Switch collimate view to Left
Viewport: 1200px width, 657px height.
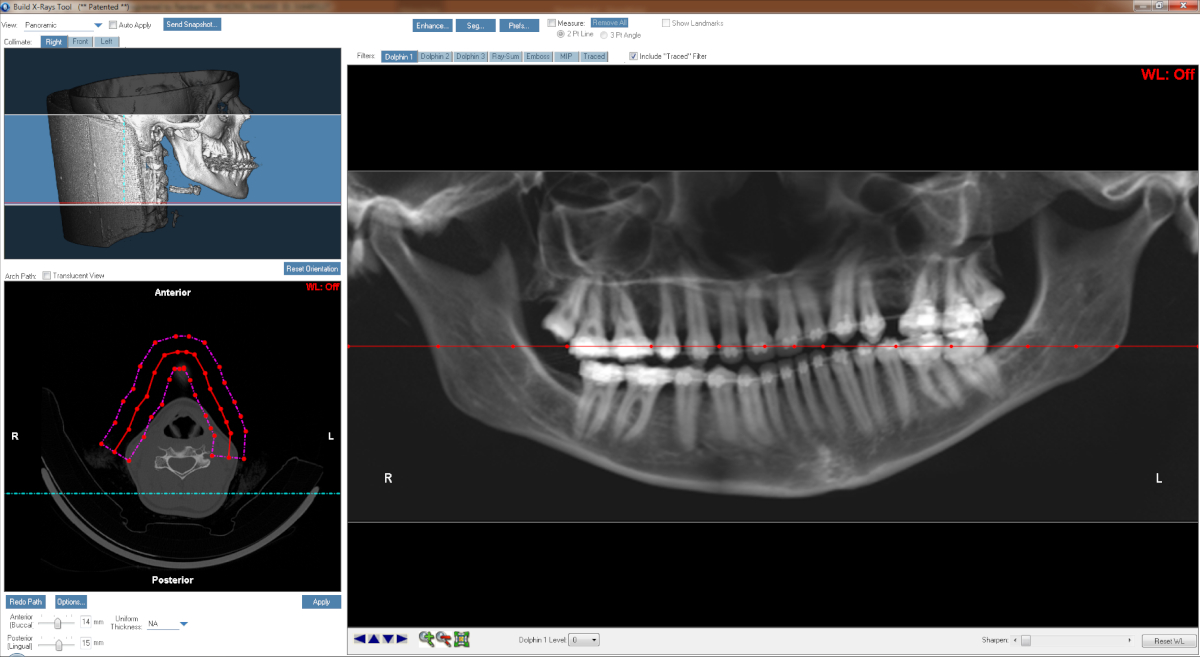pyautogui.click(x=107, y=42)
